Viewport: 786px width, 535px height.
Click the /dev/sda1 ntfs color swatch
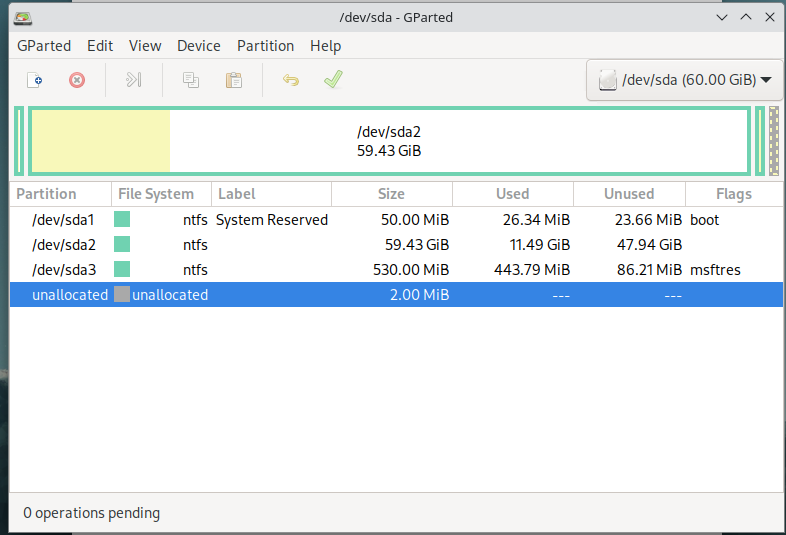(122, 219)
